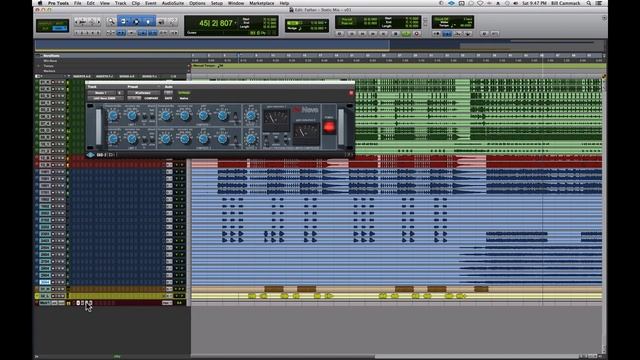The width and height of the screenshot is (640, 360).
Task: Open the Marketplace menu
Action: click(x=262, y=3)
